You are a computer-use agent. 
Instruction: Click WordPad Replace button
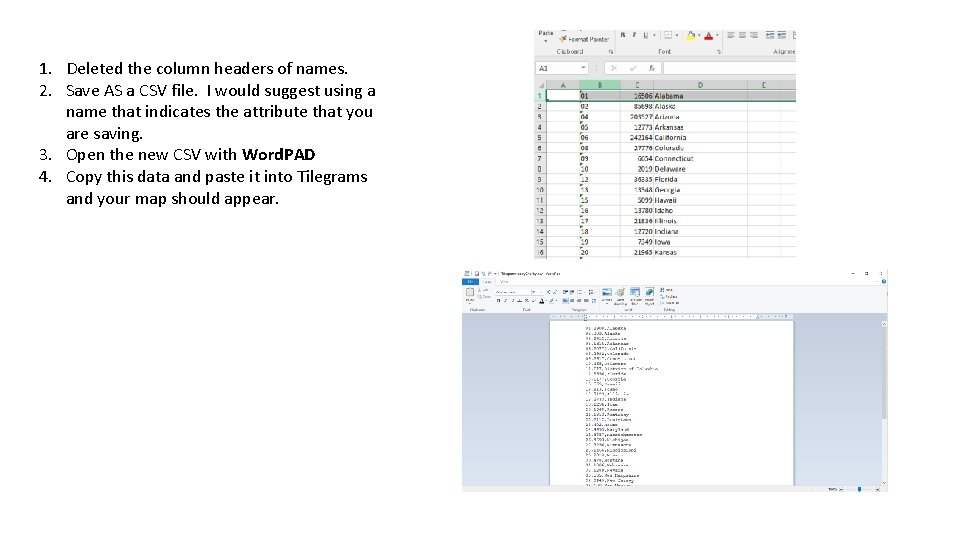[x=669, y=296]
